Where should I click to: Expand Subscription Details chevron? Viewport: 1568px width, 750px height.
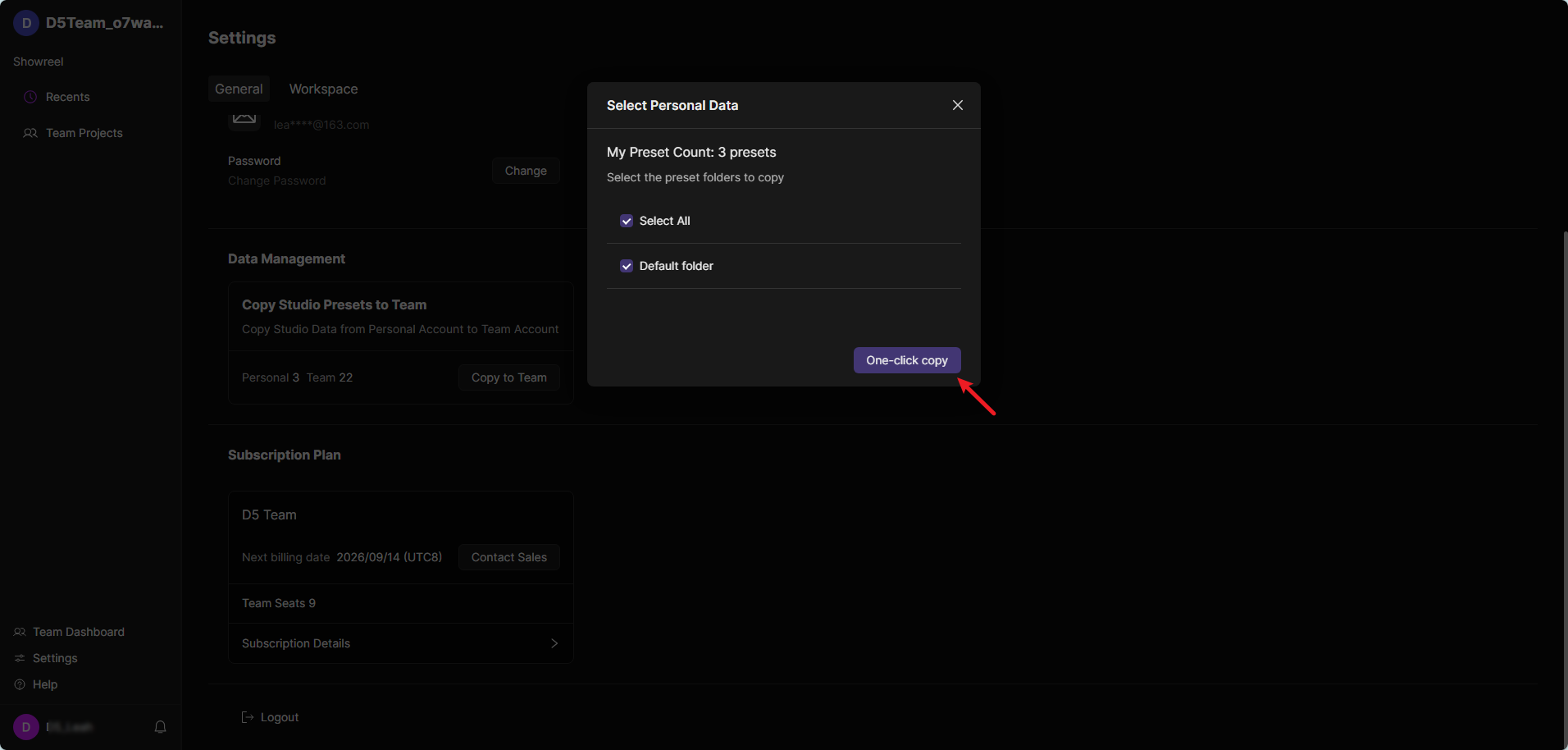tap(554, 643)
